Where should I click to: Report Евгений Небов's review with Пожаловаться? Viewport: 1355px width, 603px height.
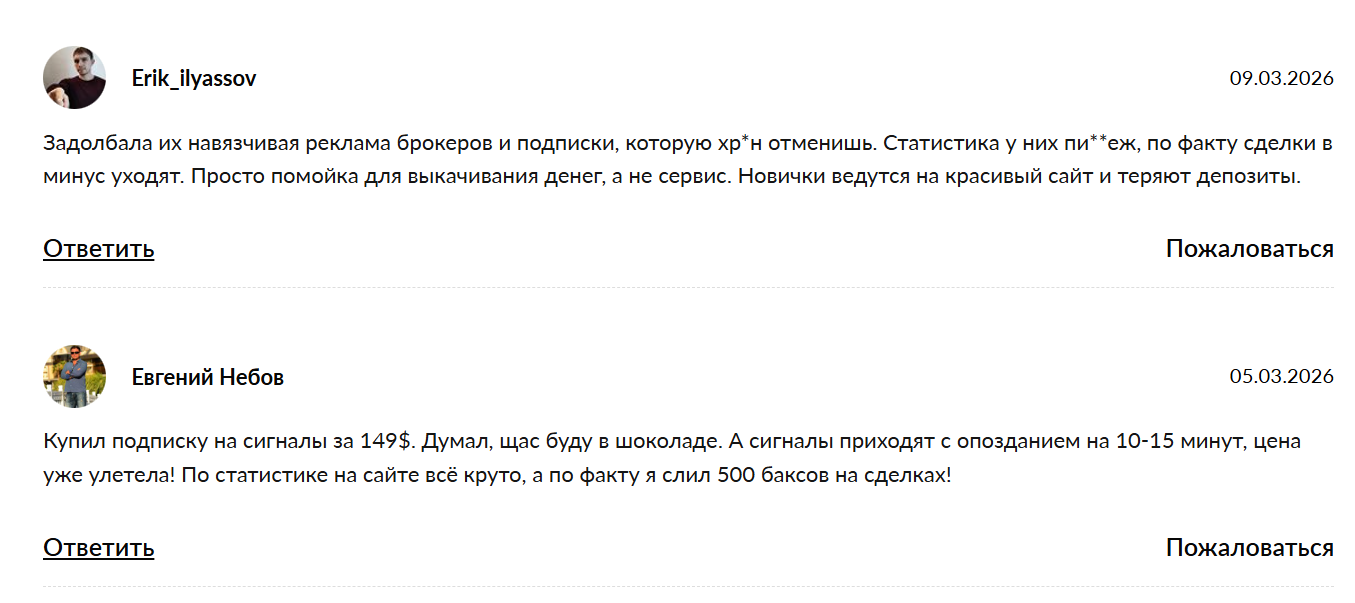click(1249, 548)
